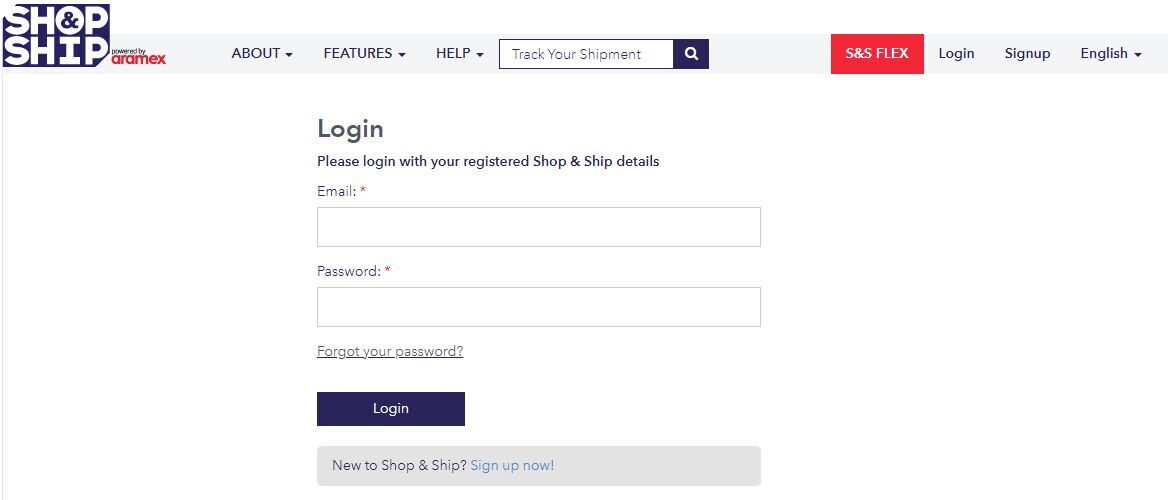Image resolution: width=1168 pixels, height=500 pixels.
Task: Click the magnifying glass search icon
Action: [691, 54]
